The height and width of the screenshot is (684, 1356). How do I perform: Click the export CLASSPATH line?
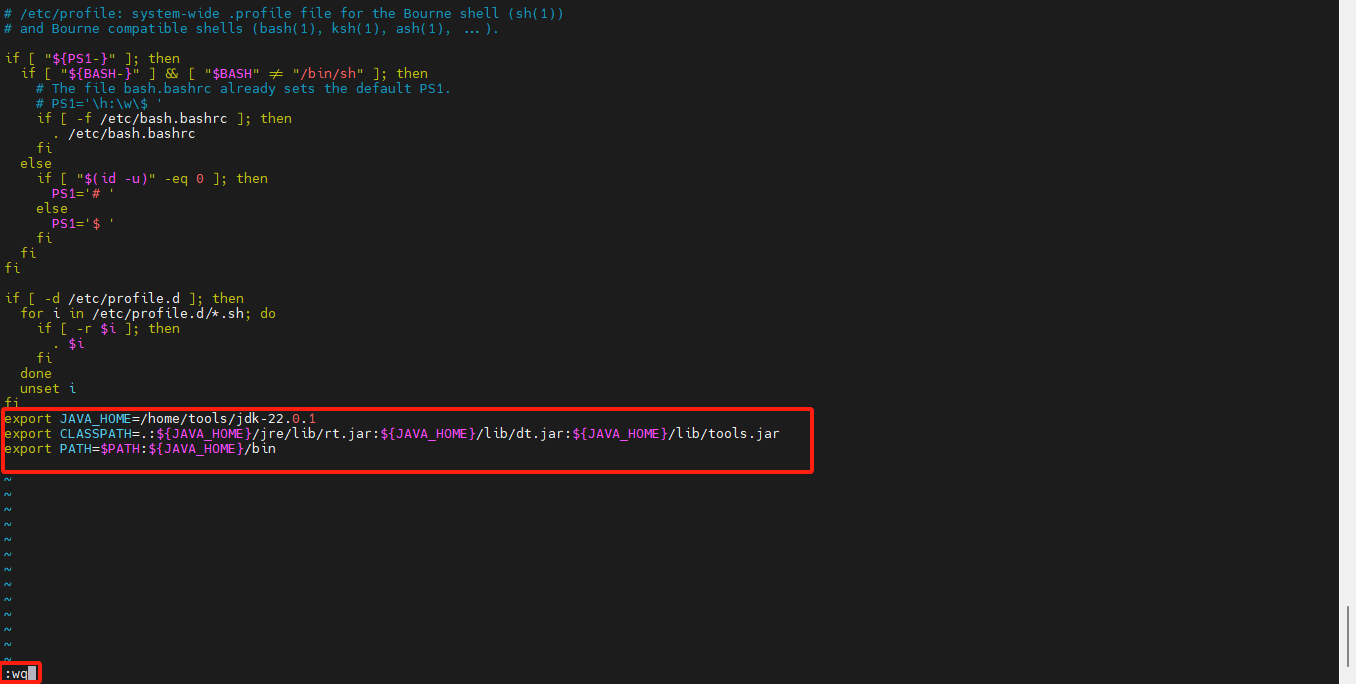pyautogui.click(x=390, y=433)
